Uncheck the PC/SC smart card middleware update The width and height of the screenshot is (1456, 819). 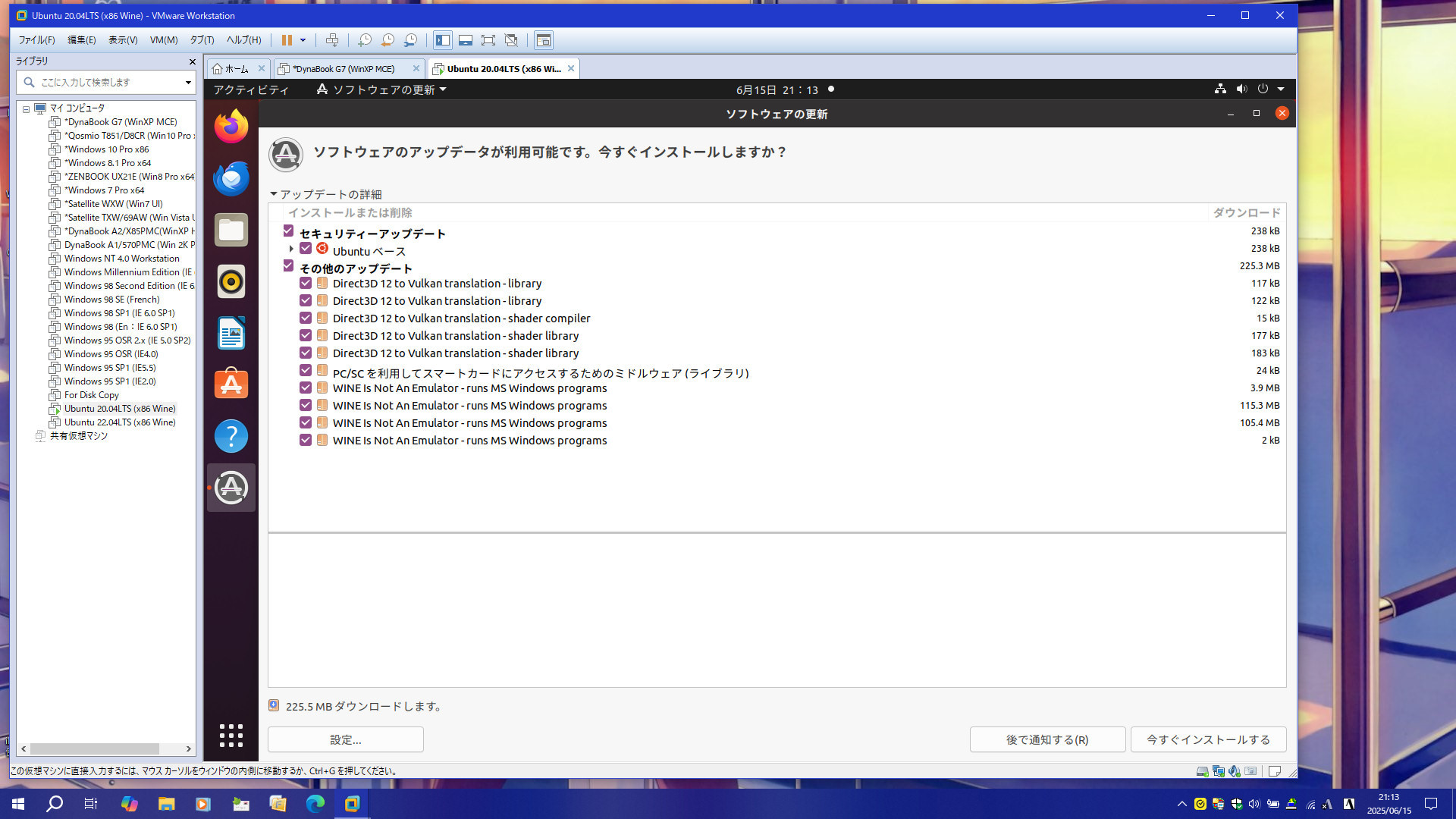pos(306,371)
